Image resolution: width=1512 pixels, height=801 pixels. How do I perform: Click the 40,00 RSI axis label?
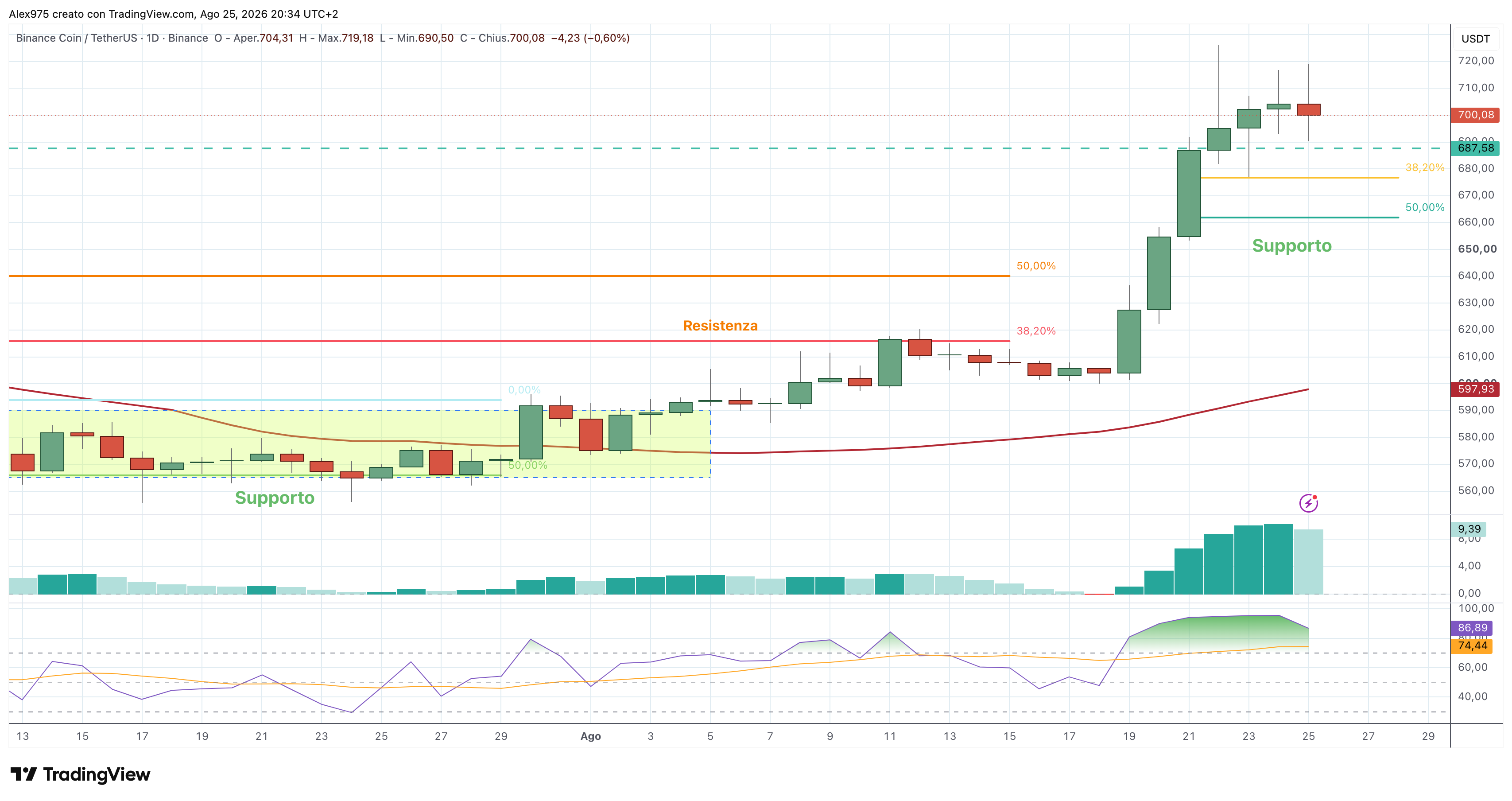pyautogui.click(x=1473, y=696)
